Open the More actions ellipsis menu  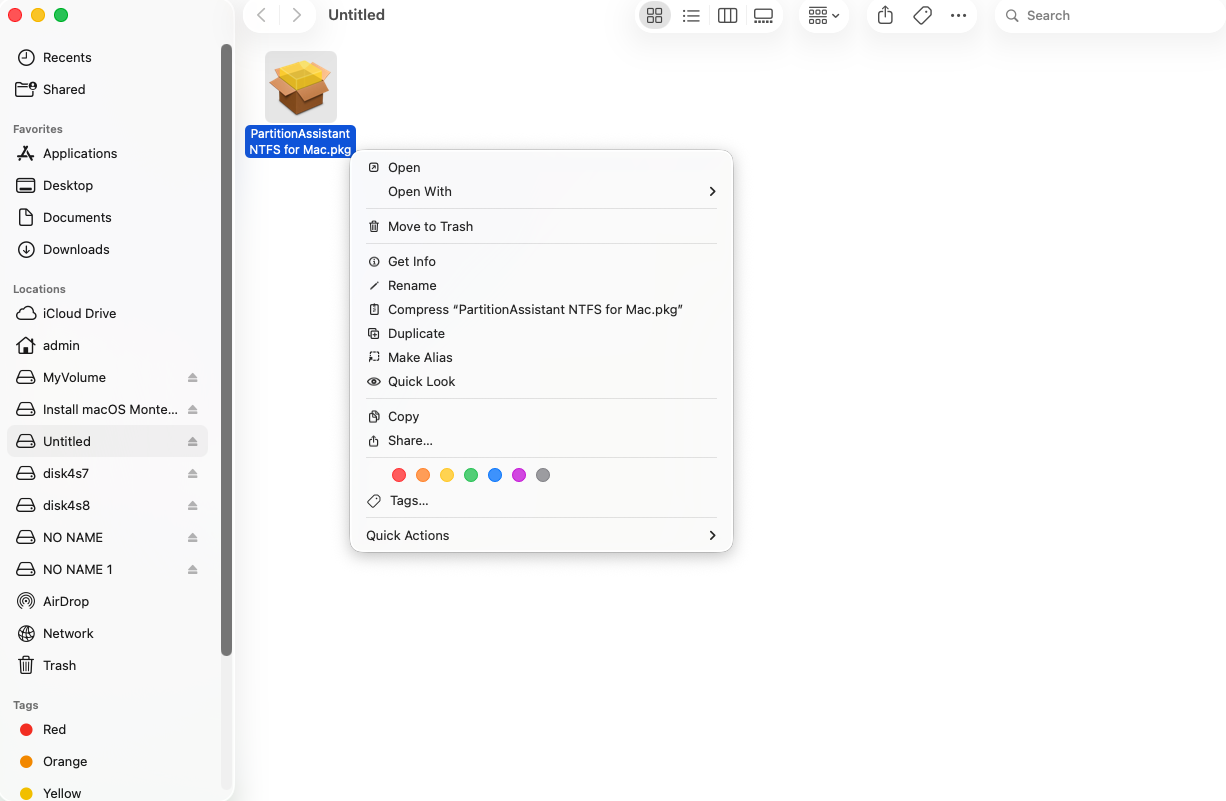click(x=959, y=16)
